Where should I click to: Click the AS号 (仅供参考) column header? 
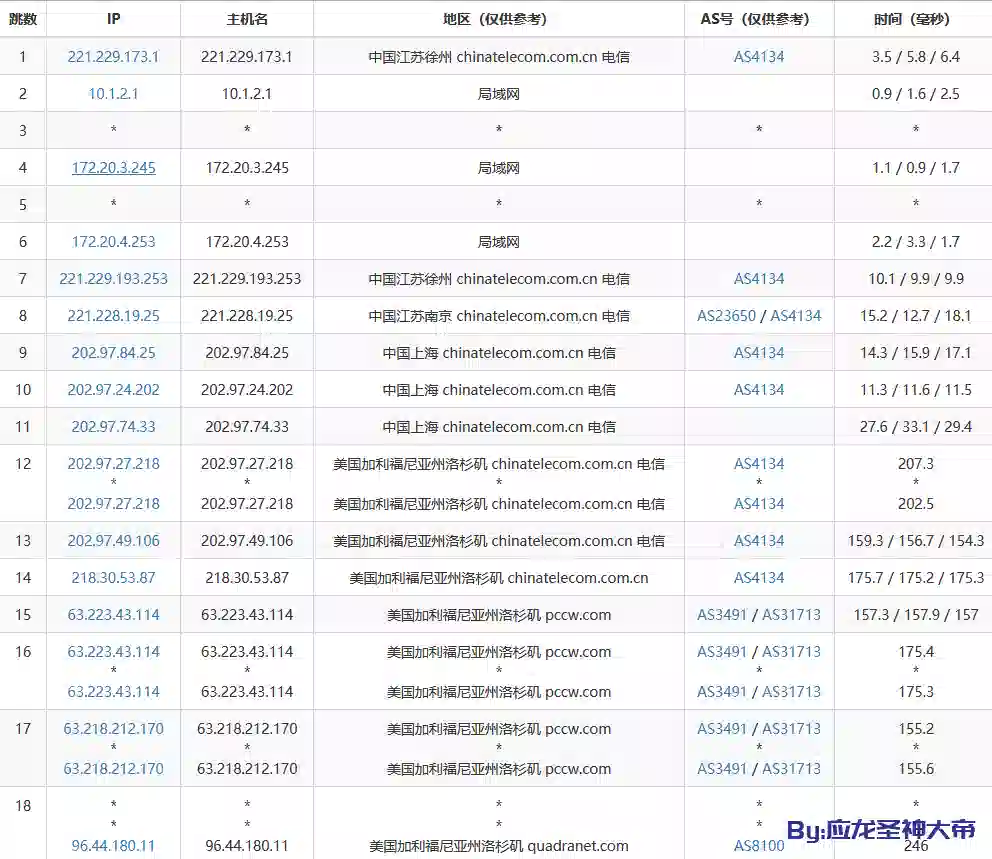click(x=759, y=19)
